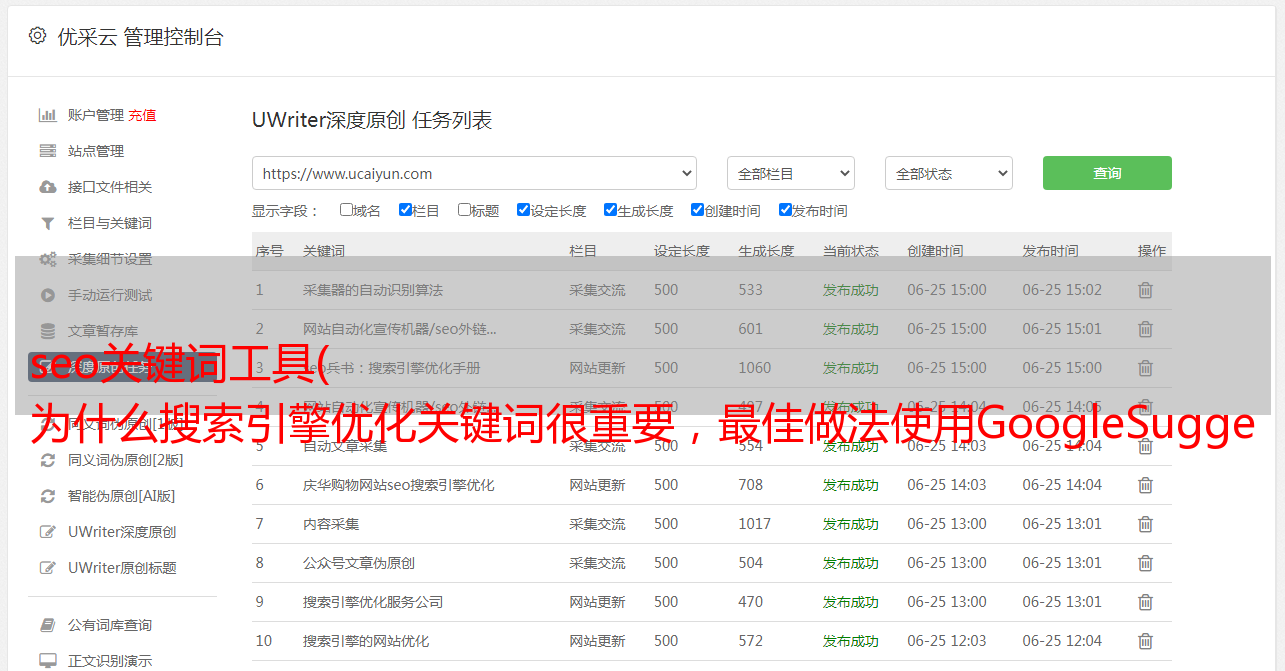Click the 同义词伪原创[2版] refresh icon
The width and height of the screenshot is (1285, 671).
click(47, 460)
